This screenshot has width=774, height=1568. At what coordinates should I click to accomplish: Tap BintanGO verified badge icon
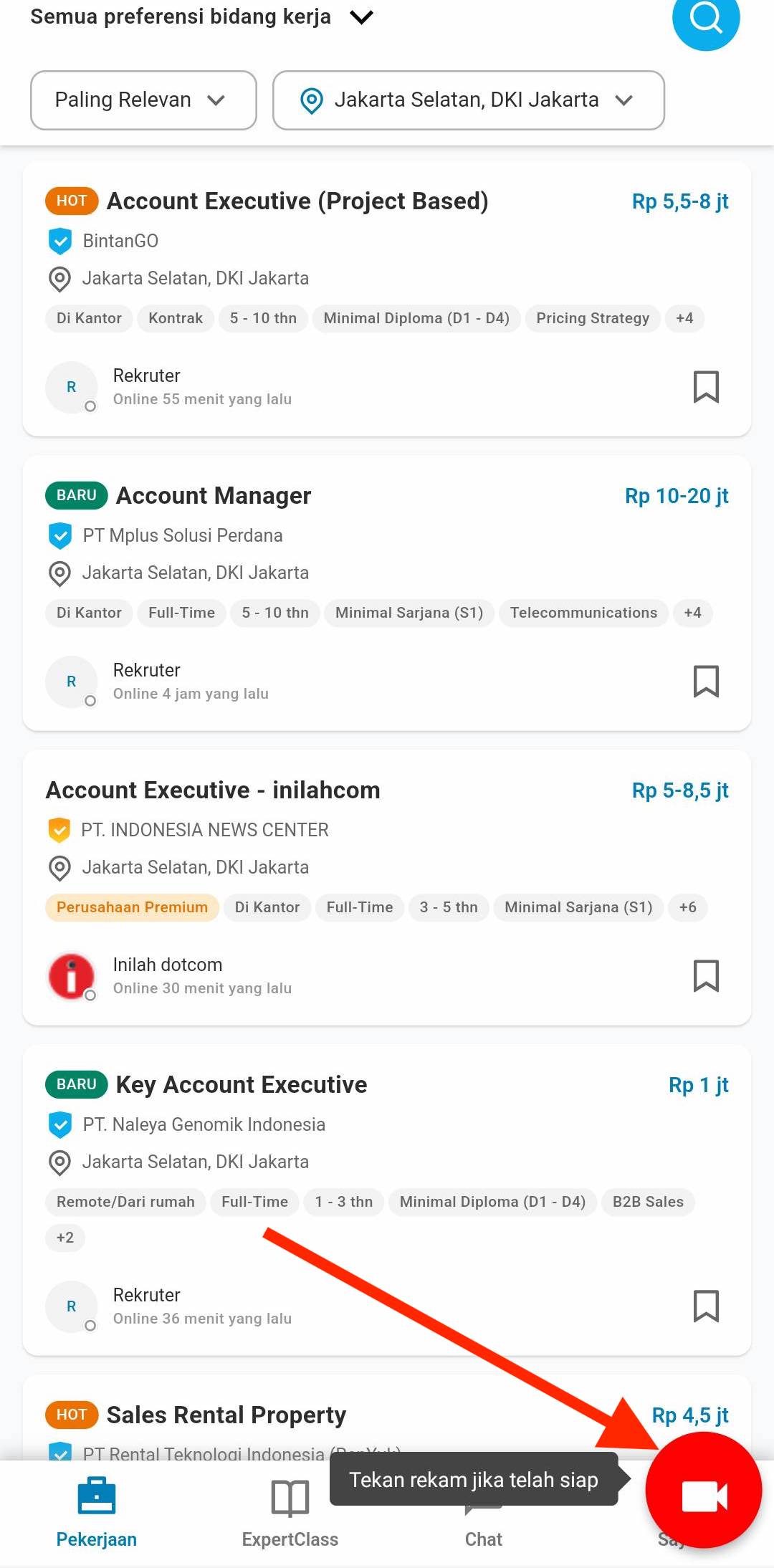pyautogui.click(x=60, y=242)
